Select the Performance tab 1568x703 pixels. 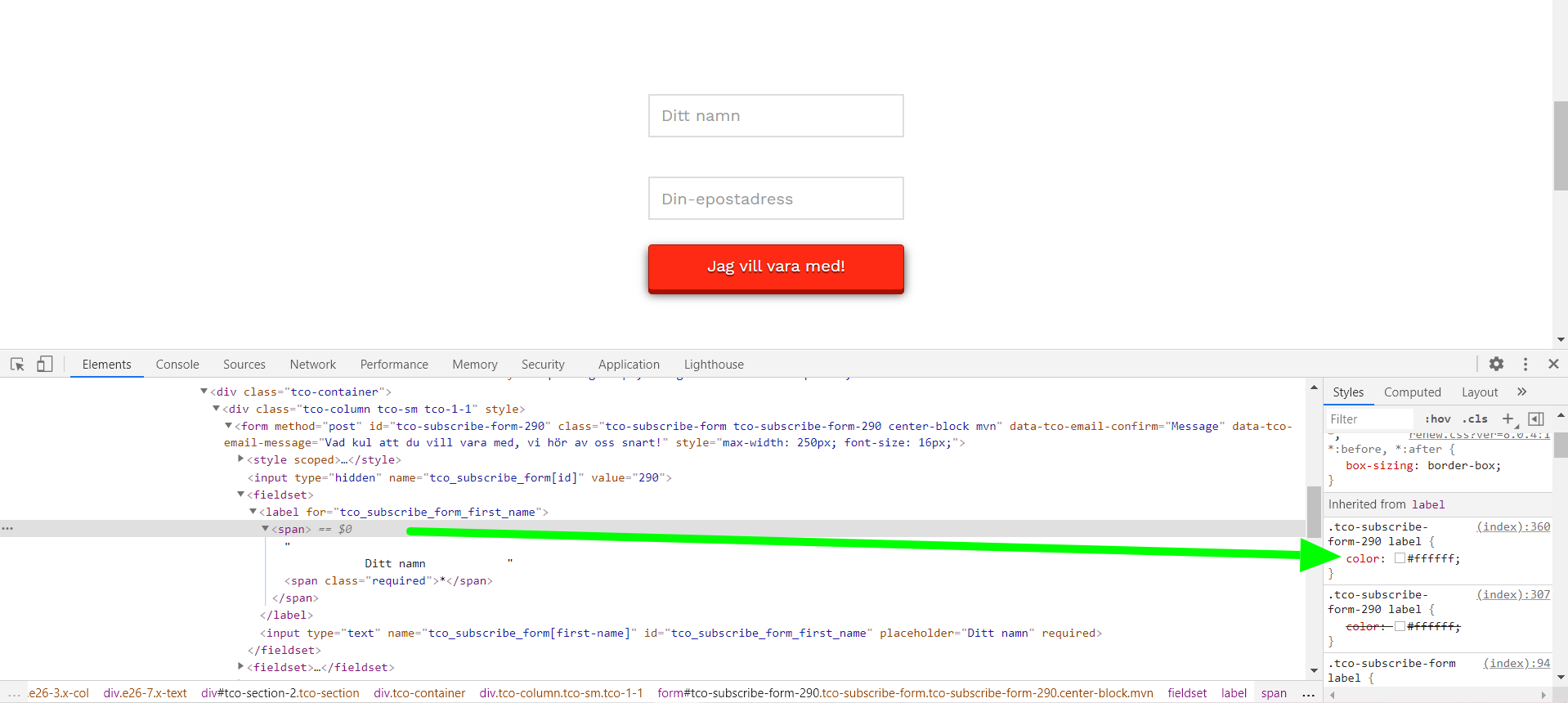tap(394, 365)
